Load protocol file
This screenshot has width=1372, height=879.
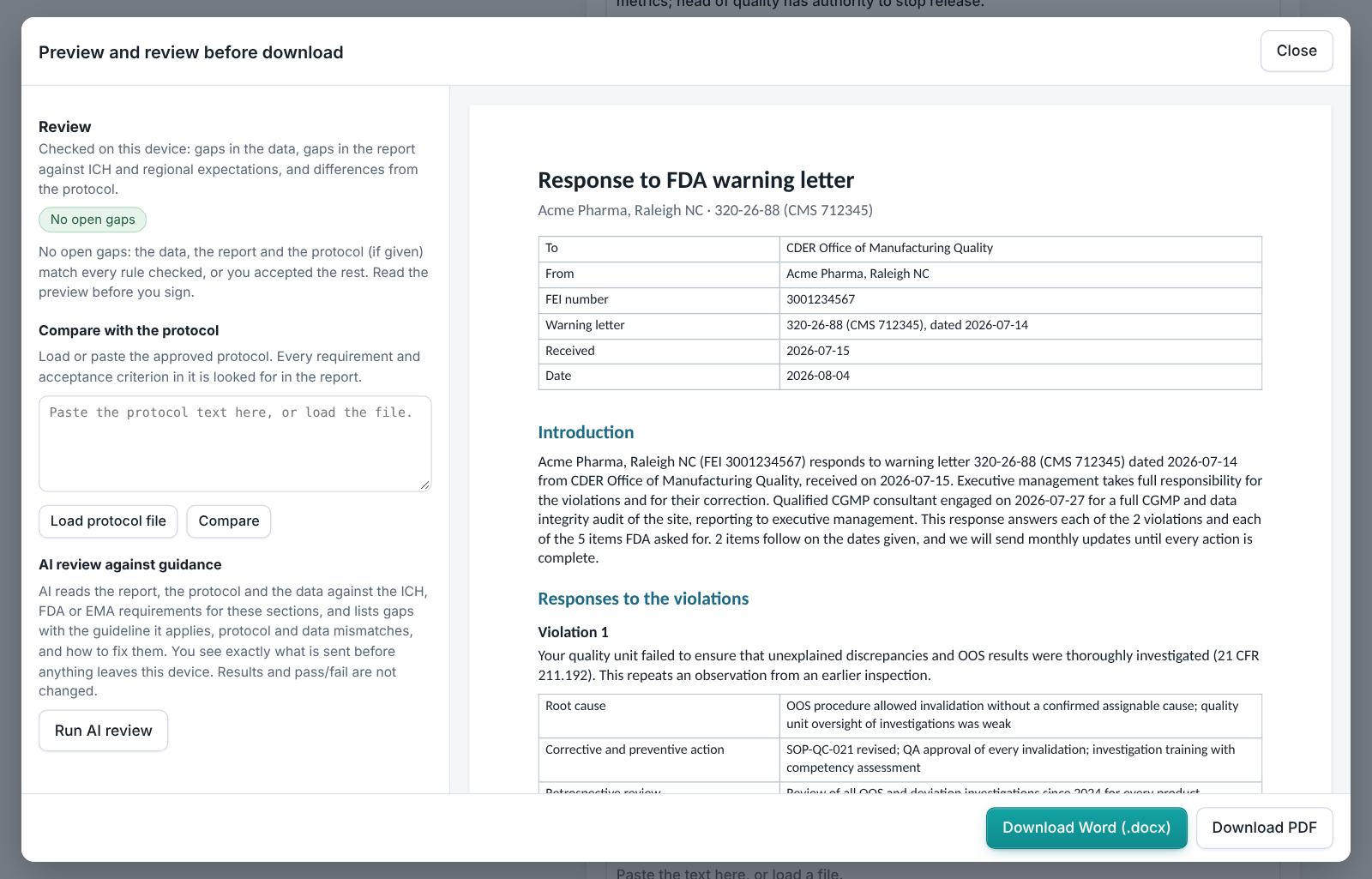(x=108, y=521)
